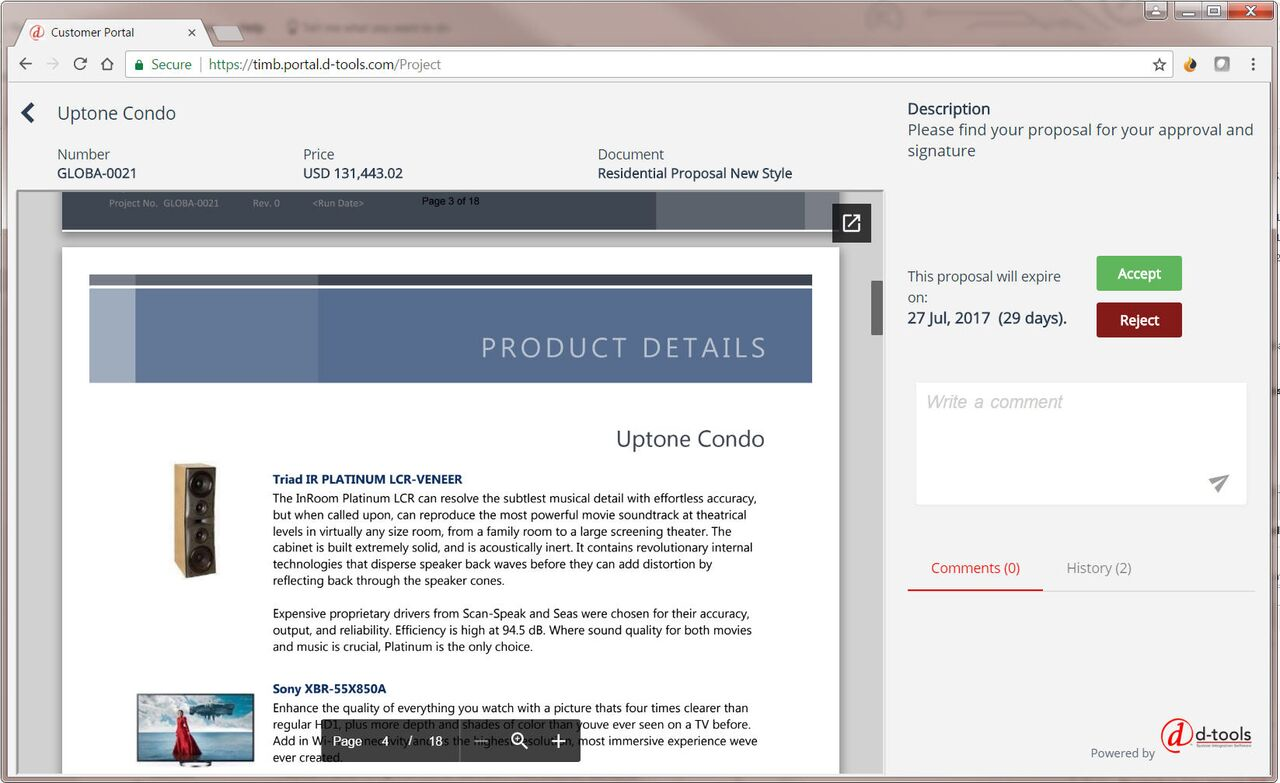Zoom in with the plus icon in viewer toolbar
This screenshot has width=1280, height=783.
click(558, 741)
